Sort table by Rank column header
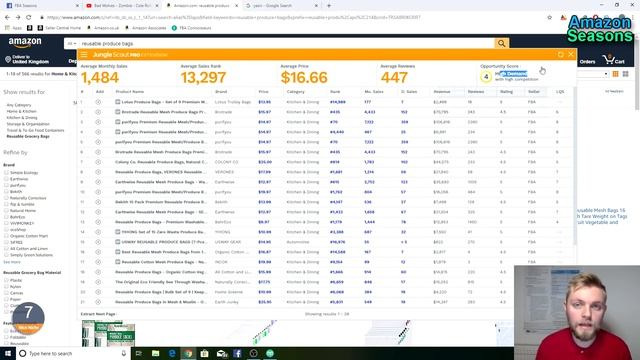The image size is (640, 360). click(335, 92)
